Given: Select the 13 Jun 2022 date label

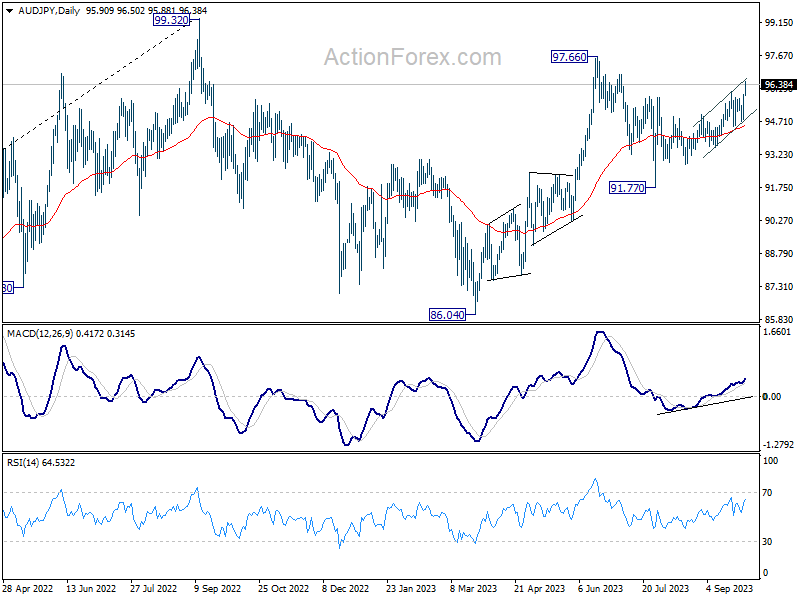Looking at the screenshot, I should coord(91,589).
